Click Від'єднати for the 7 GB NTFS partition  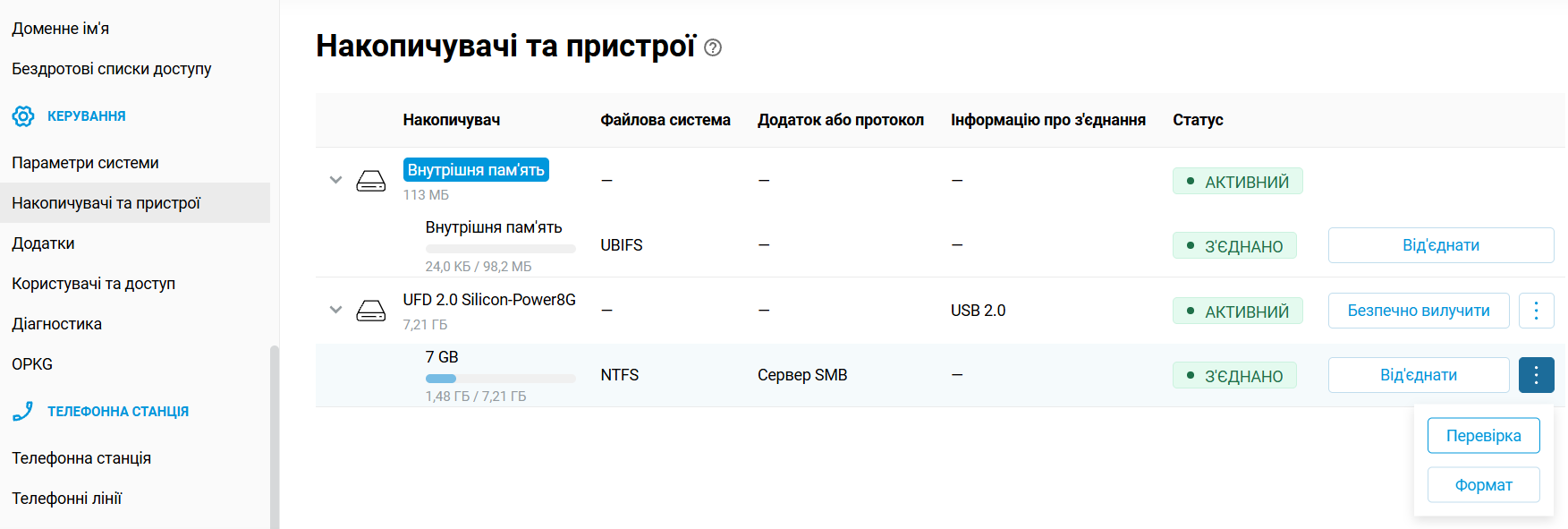1419,375
